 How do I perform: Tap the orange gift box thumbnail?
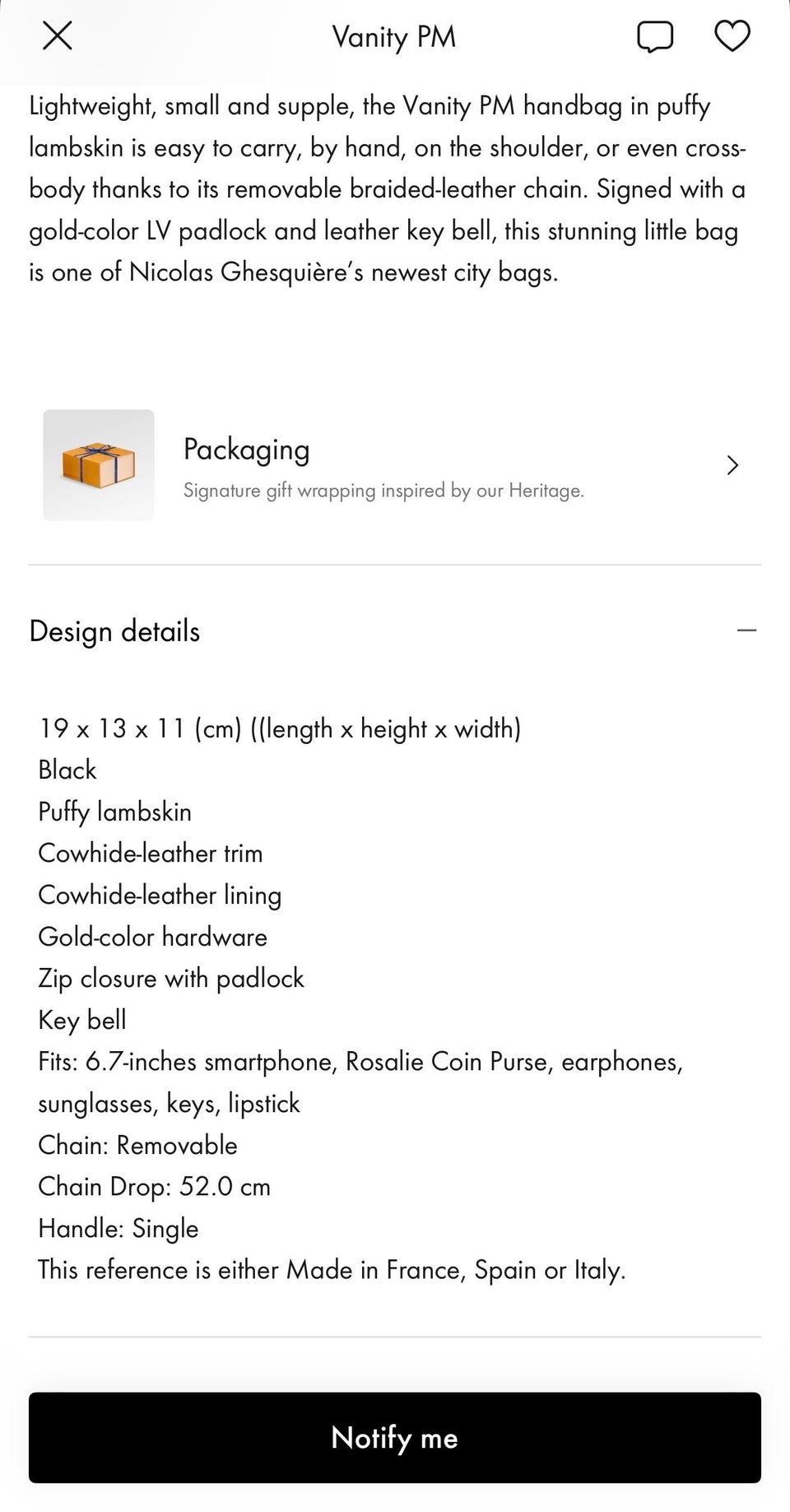[99, 465]
